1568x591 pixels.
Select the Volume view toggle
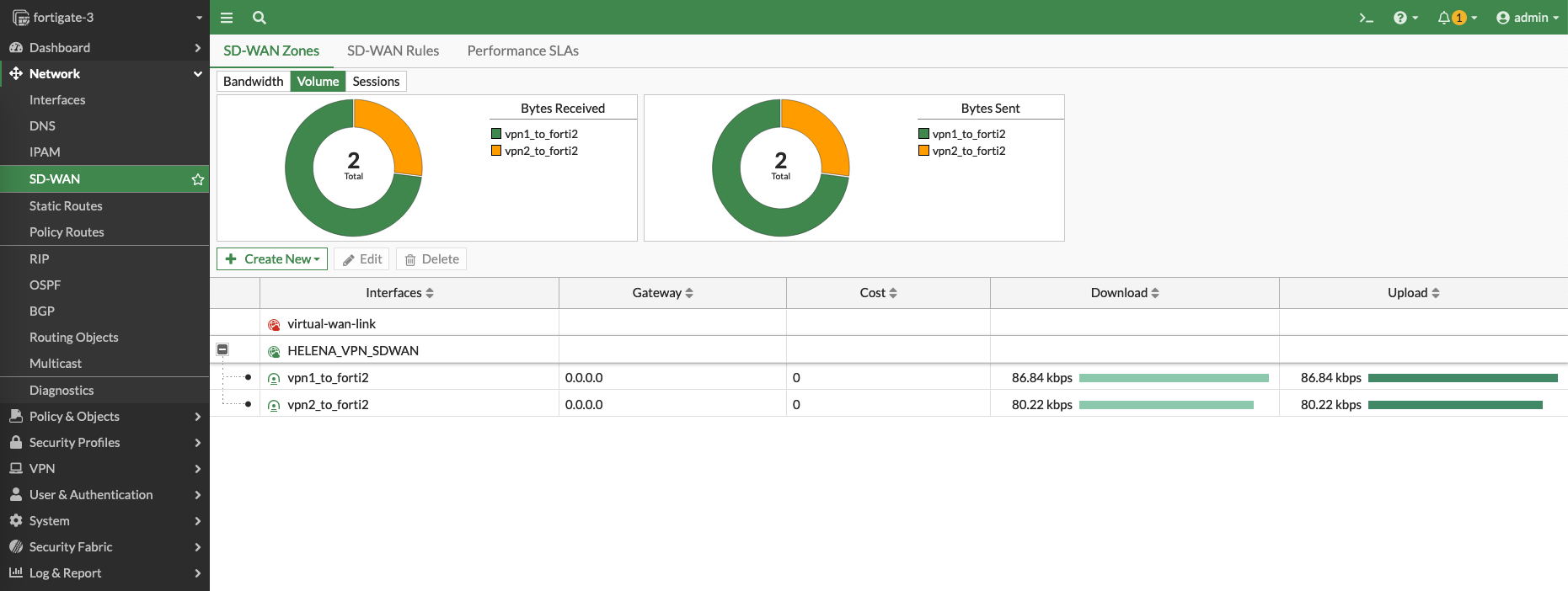[x=318, y=82]
